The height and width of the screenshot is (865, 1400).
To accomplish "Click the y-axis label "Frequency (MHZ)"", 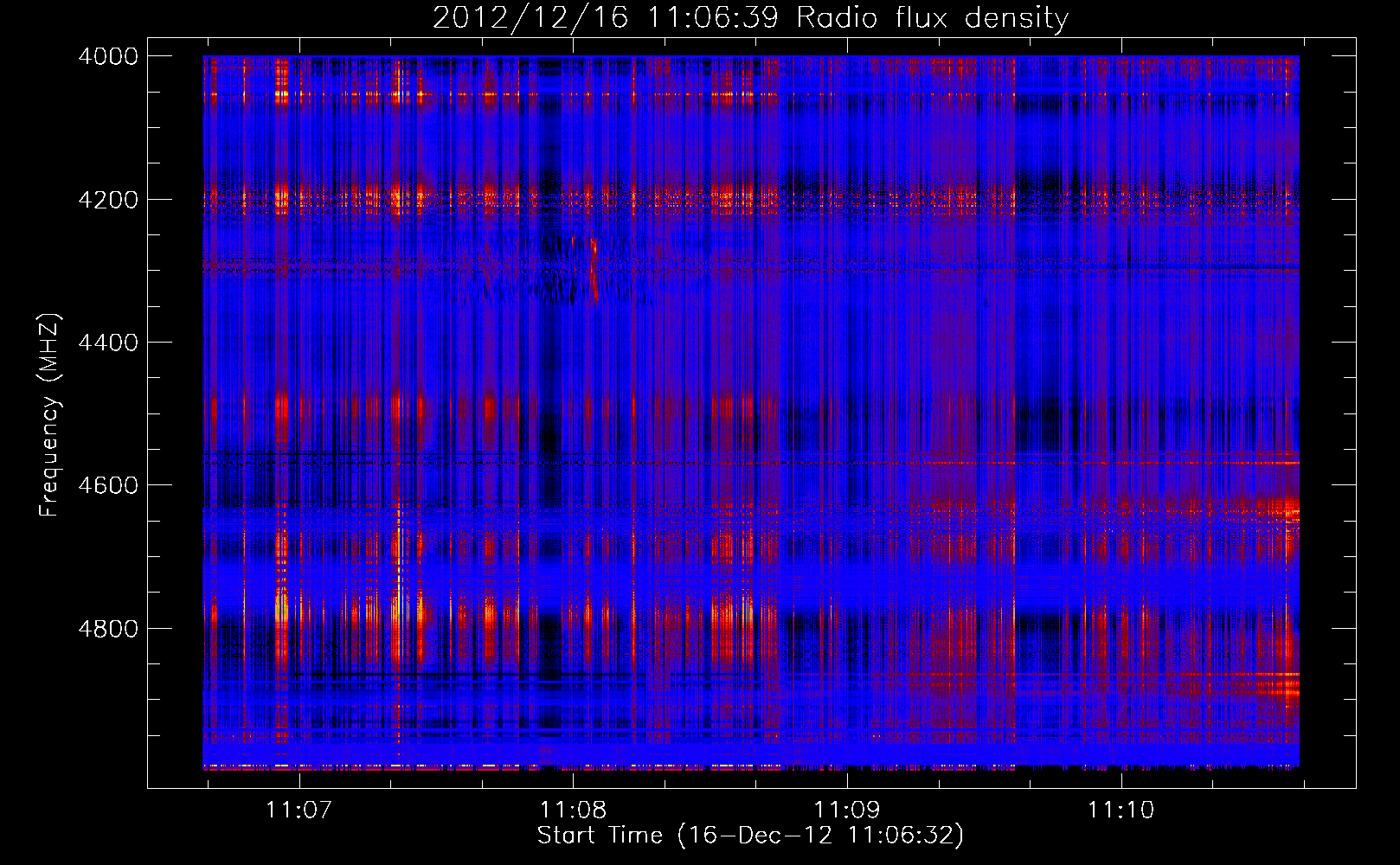I will 49,415.
